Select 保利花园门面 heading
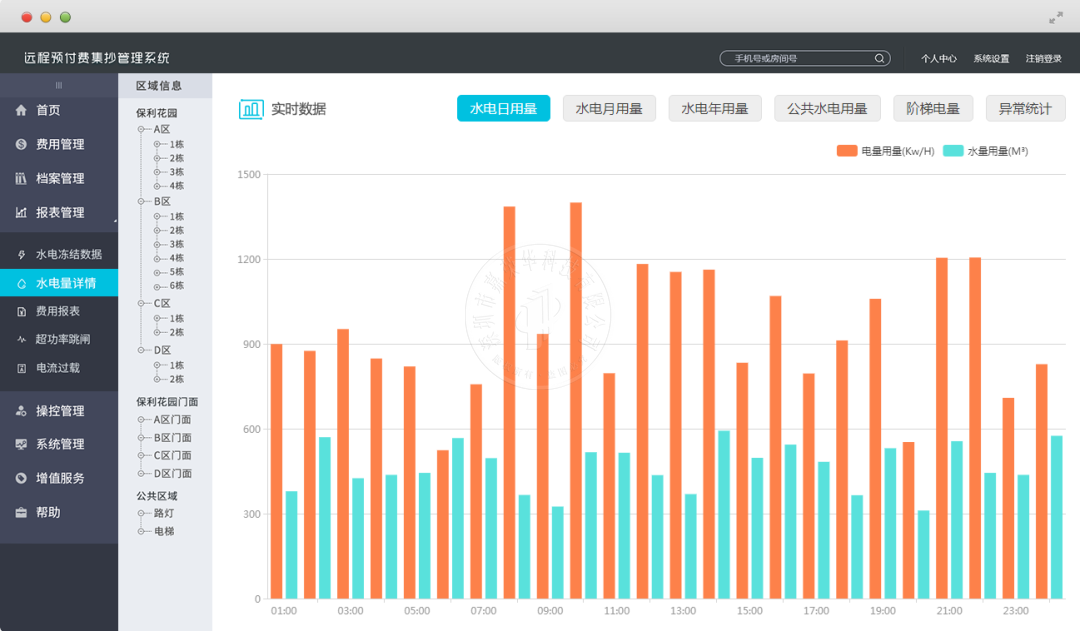This screenshot has width=1080, height=631. click(x=167, y=402)
